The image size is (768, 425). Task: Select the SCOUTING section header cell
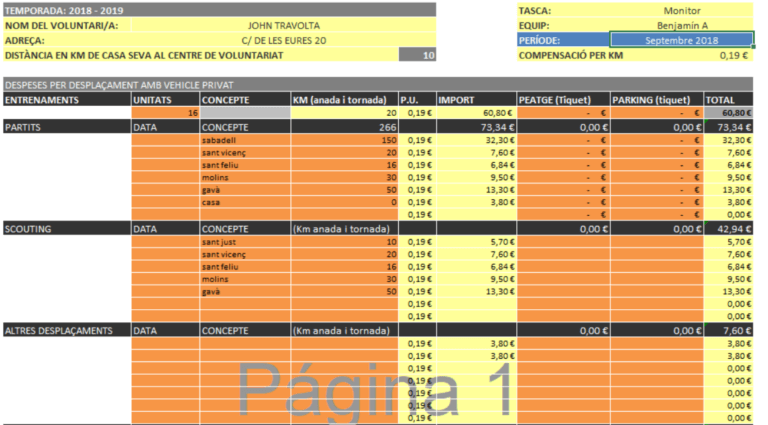pyautogui.click(x=66, y=229)
